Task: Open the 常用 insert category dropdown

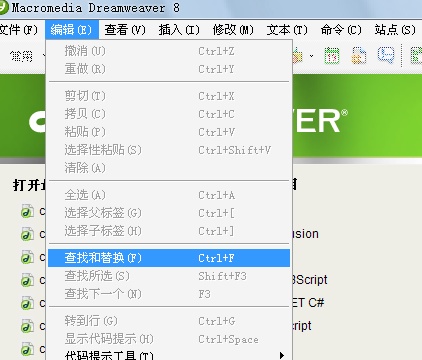Action: [x=26, y=56]
